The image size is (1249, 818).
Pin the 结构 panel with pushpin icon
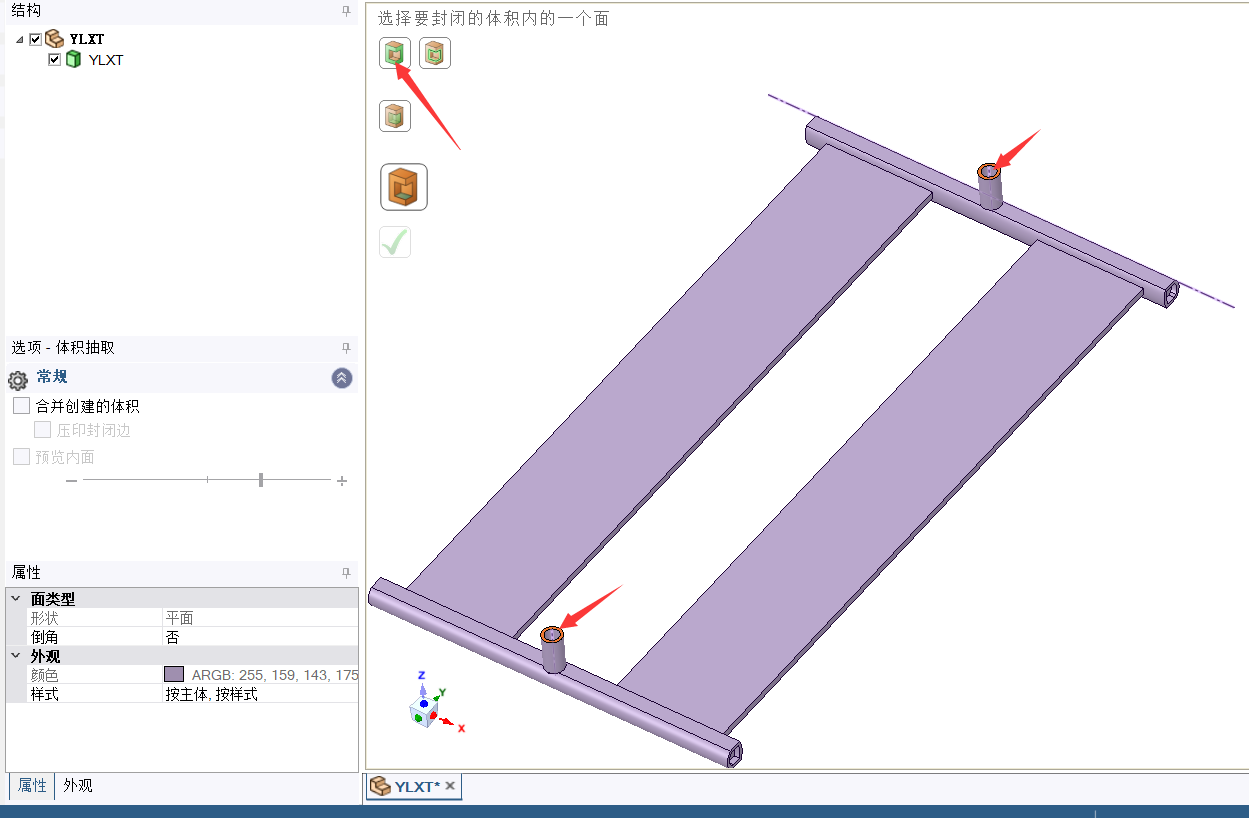click(346, 11)
